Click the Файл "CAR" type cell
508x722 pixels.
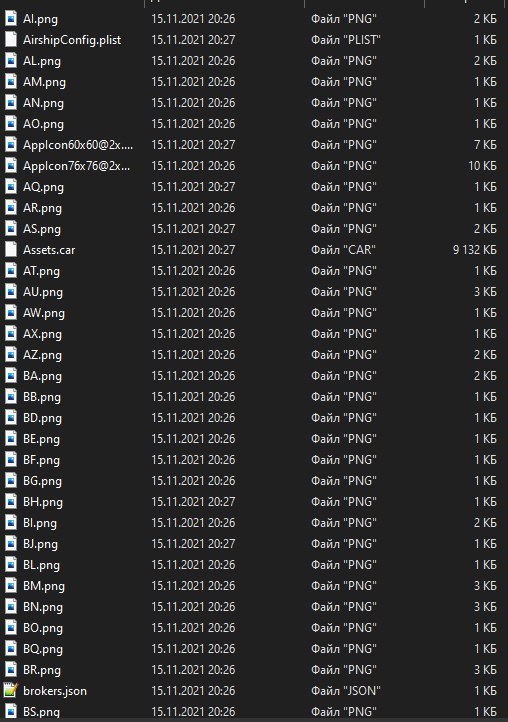(x=343, y=250)
